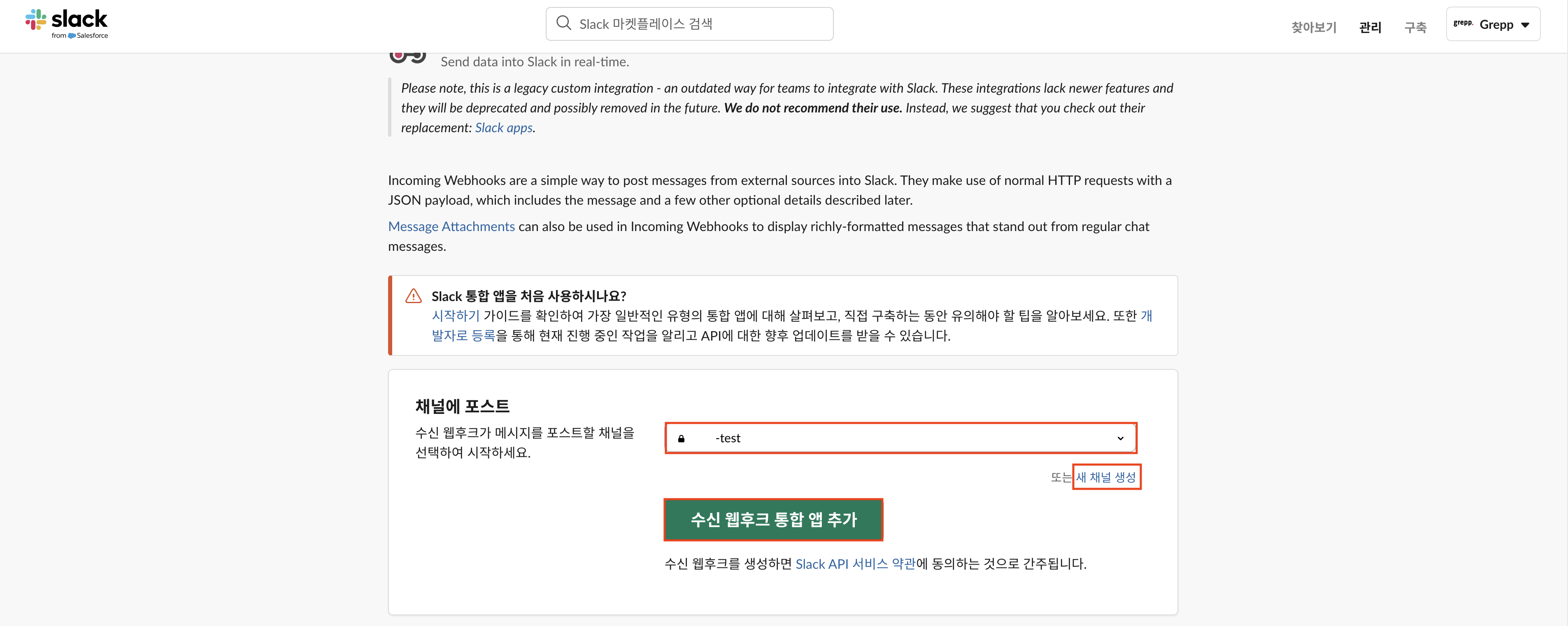Click the 시작하기 guide link
The height and width of the screenshot is (626, 1568).
pos(455,315)
